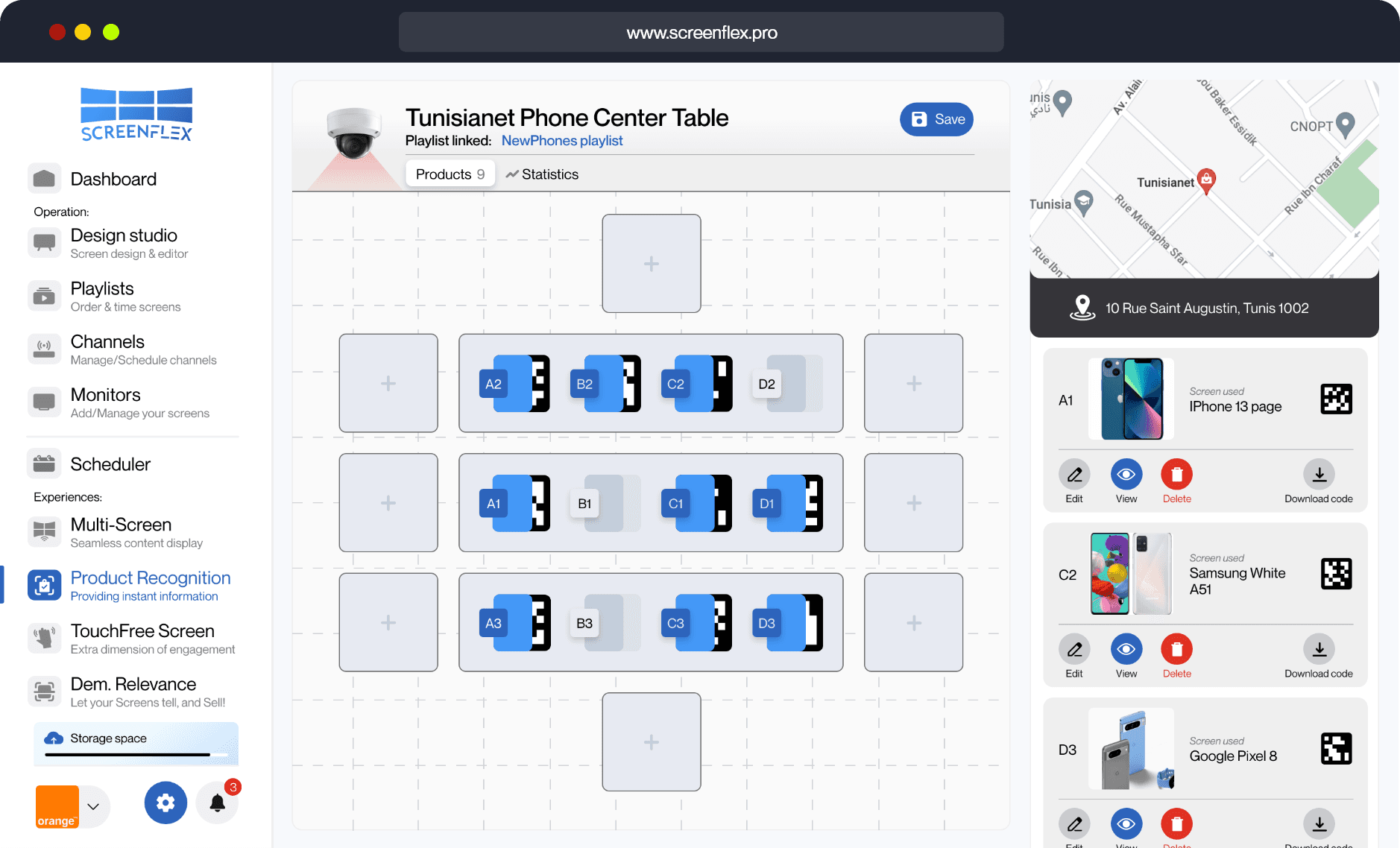Toggle view eye for A1 IPhone 13
Image resolution: width=1400 pixels, height=848 pixels.
[1126, 475]
